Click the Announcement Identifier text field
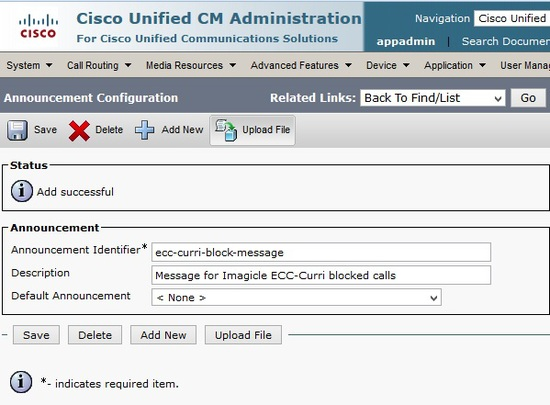550x405 pixels. pos(321,252)
